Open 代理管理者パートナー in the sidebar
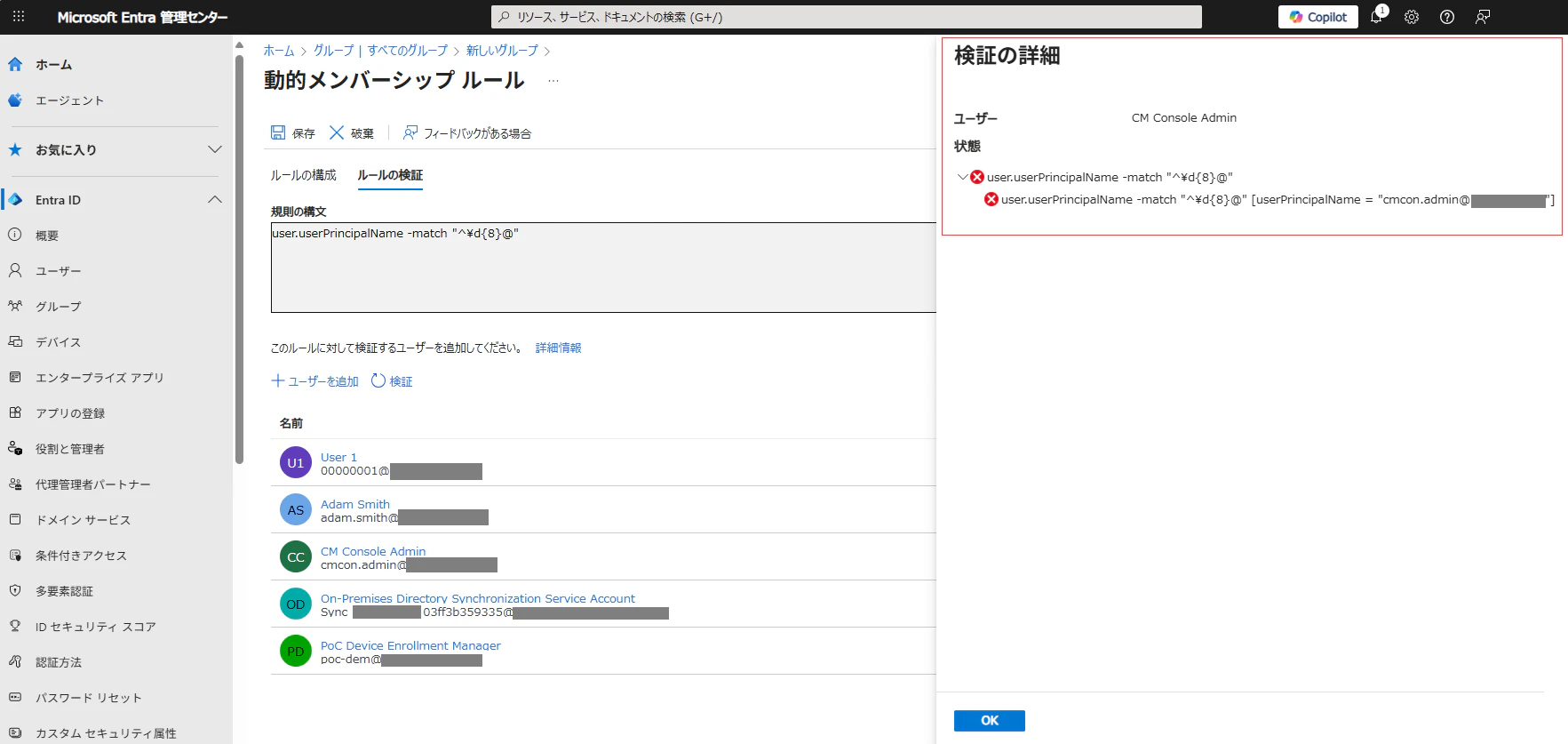 (x=93, y=484)
